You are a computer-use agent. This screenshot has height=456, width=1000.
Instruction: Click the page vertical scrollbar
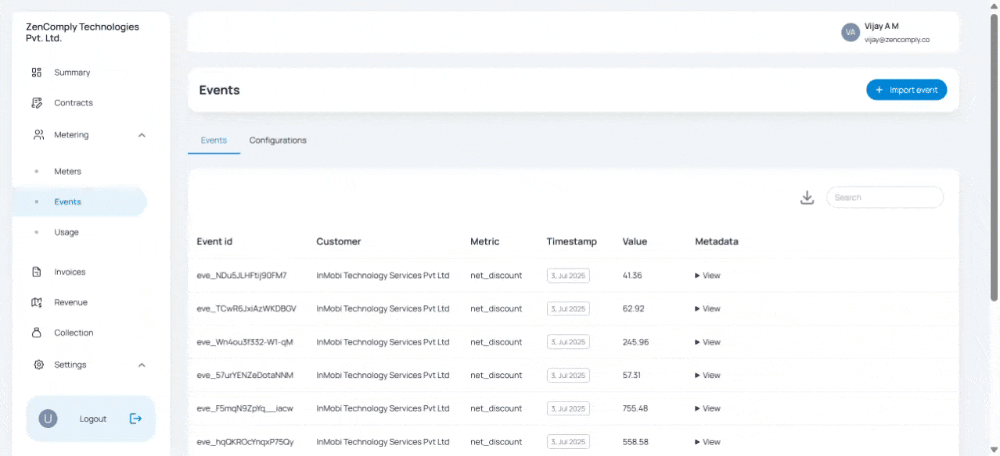994,156
